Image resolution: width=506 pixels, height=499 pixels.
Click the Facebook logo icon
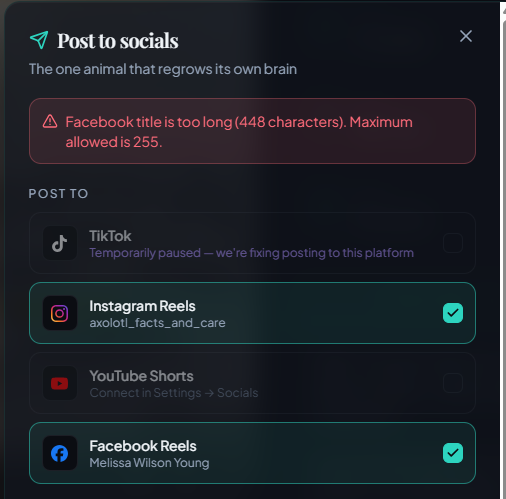click(60, 453)
